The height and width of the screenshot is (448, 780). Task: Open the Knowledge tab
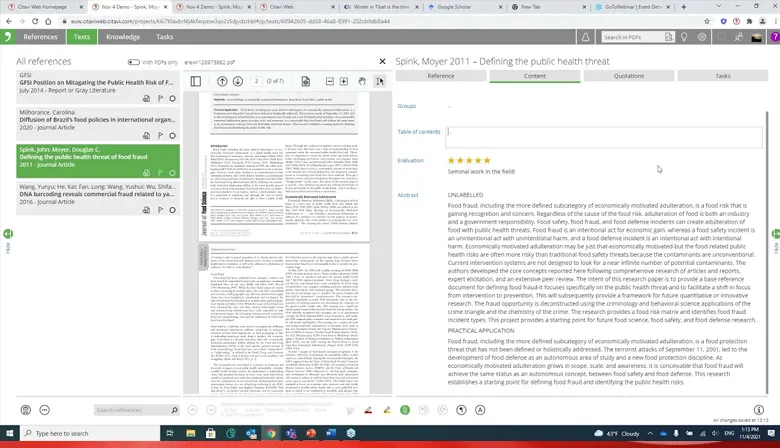pyautogui.click(x=123, y=37)
